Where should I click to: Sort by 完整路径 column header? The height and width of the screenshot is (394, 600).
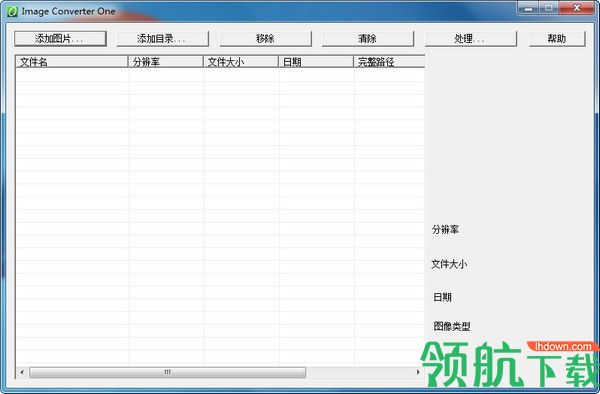(x=389, y=62)
